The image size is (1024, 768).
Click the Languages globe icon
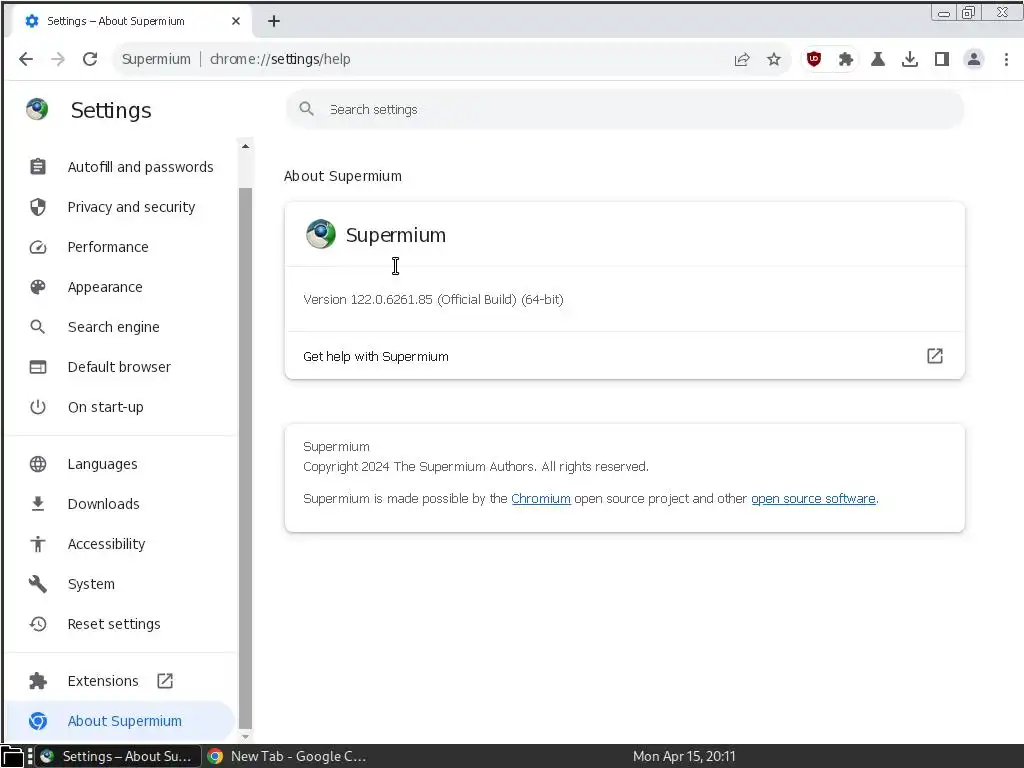(x=38, y=464)
